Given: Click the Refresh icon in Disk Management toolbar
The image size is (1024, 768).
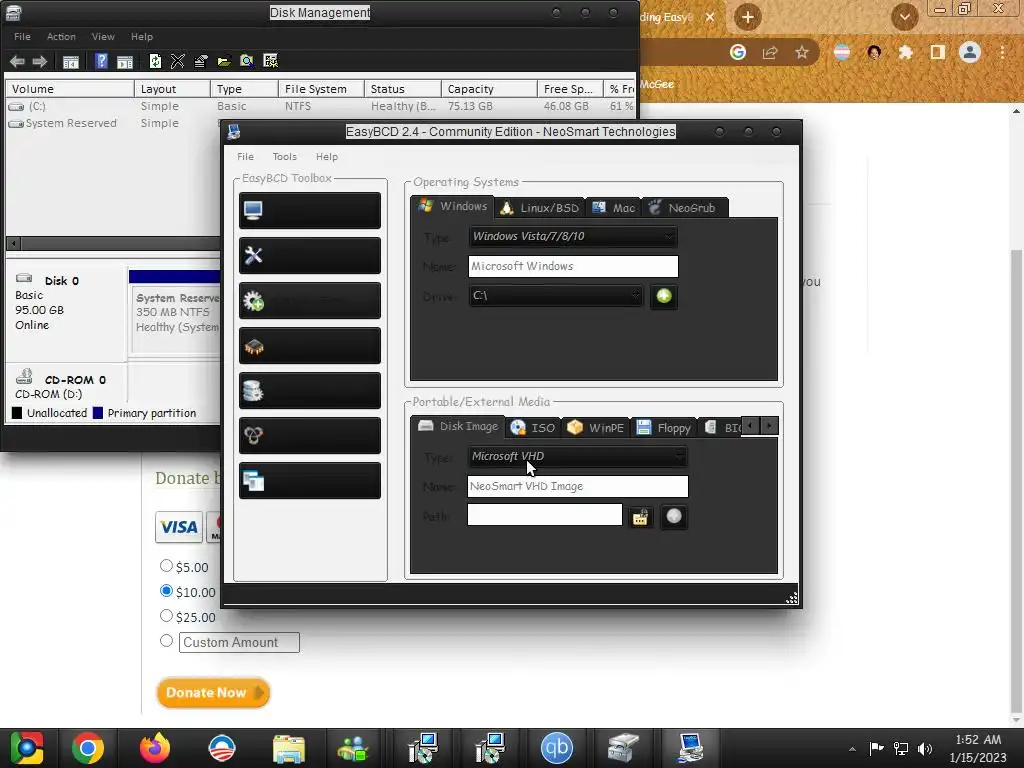Looking at the screenshot, I should point(155,61).
